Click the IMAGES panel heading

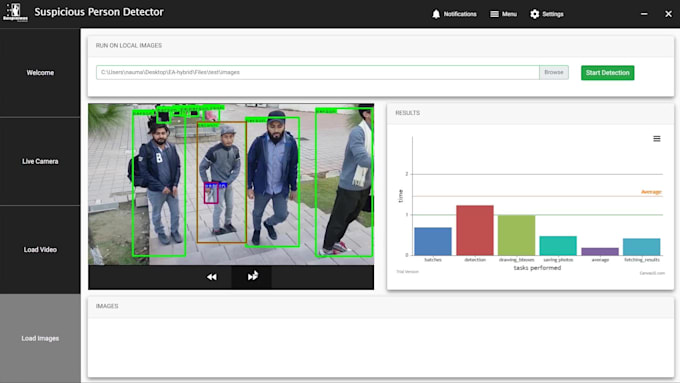point(107,306)
